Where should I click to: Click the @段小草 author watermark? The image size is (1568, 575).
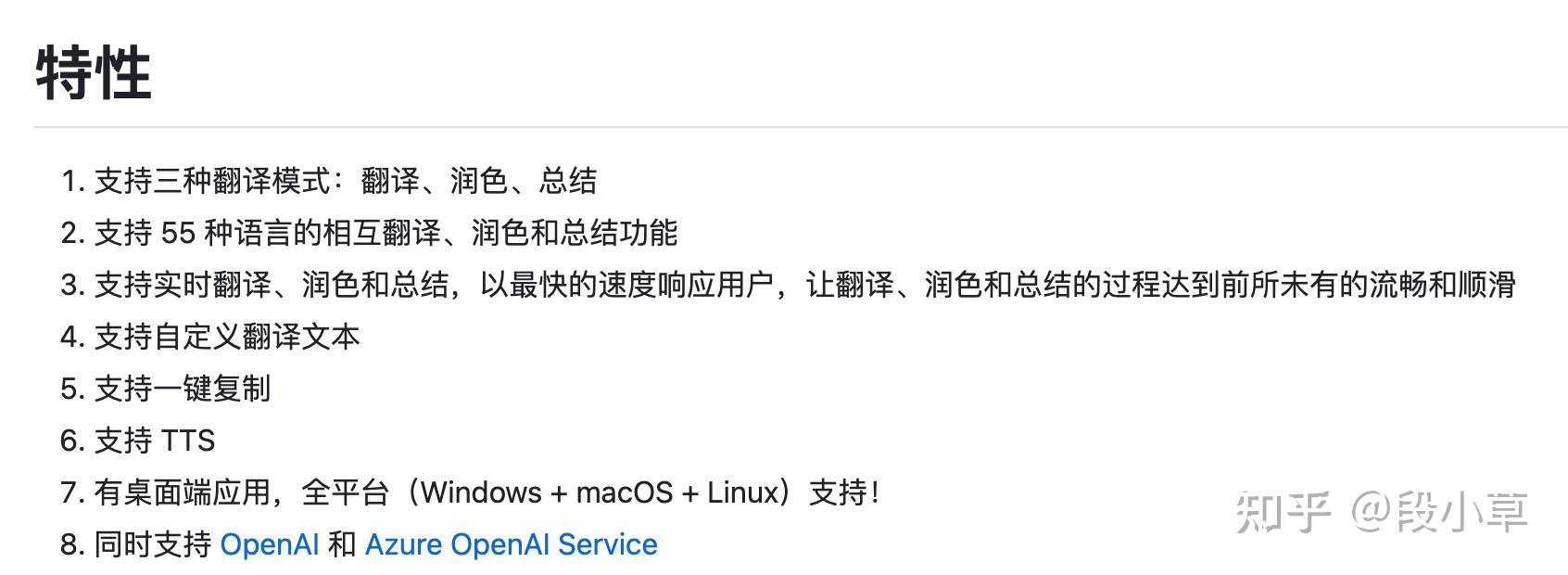tap(1439, 512)
